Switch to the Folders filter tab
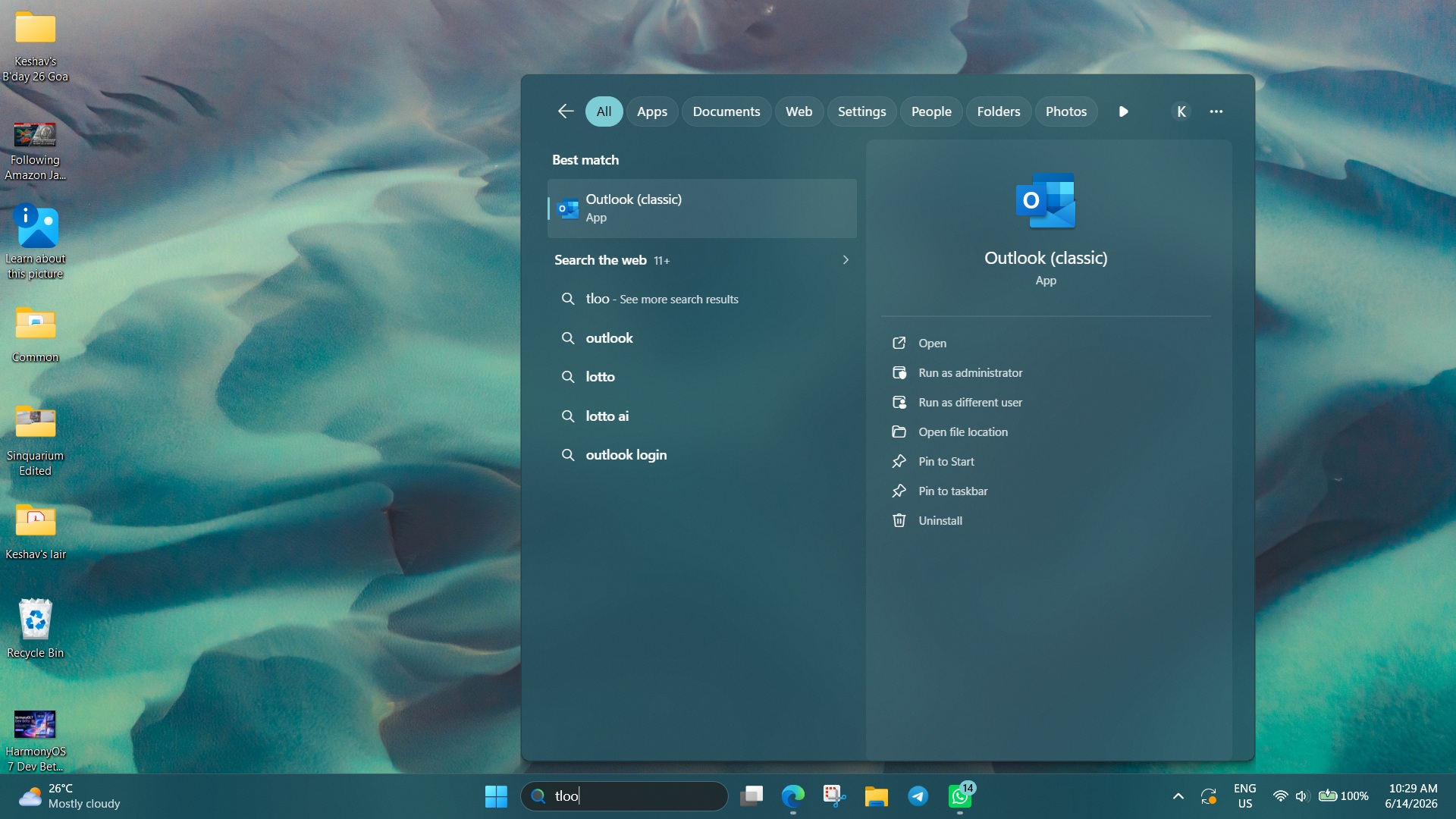This screenshot has width=1456, height=819. pos(999,111)
